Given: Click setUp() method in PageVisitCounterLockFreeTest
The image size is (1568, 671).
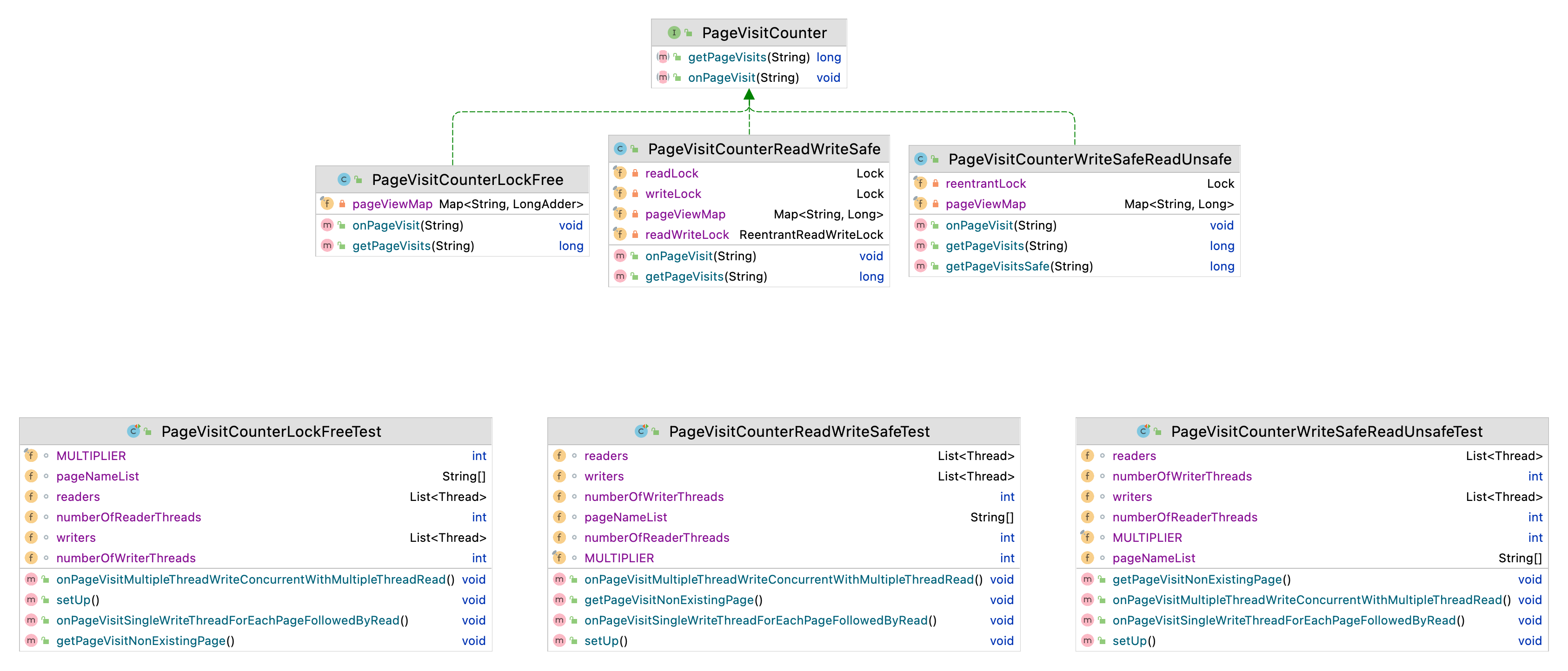Looking at the screenshot, I should [x=77, y=600].
